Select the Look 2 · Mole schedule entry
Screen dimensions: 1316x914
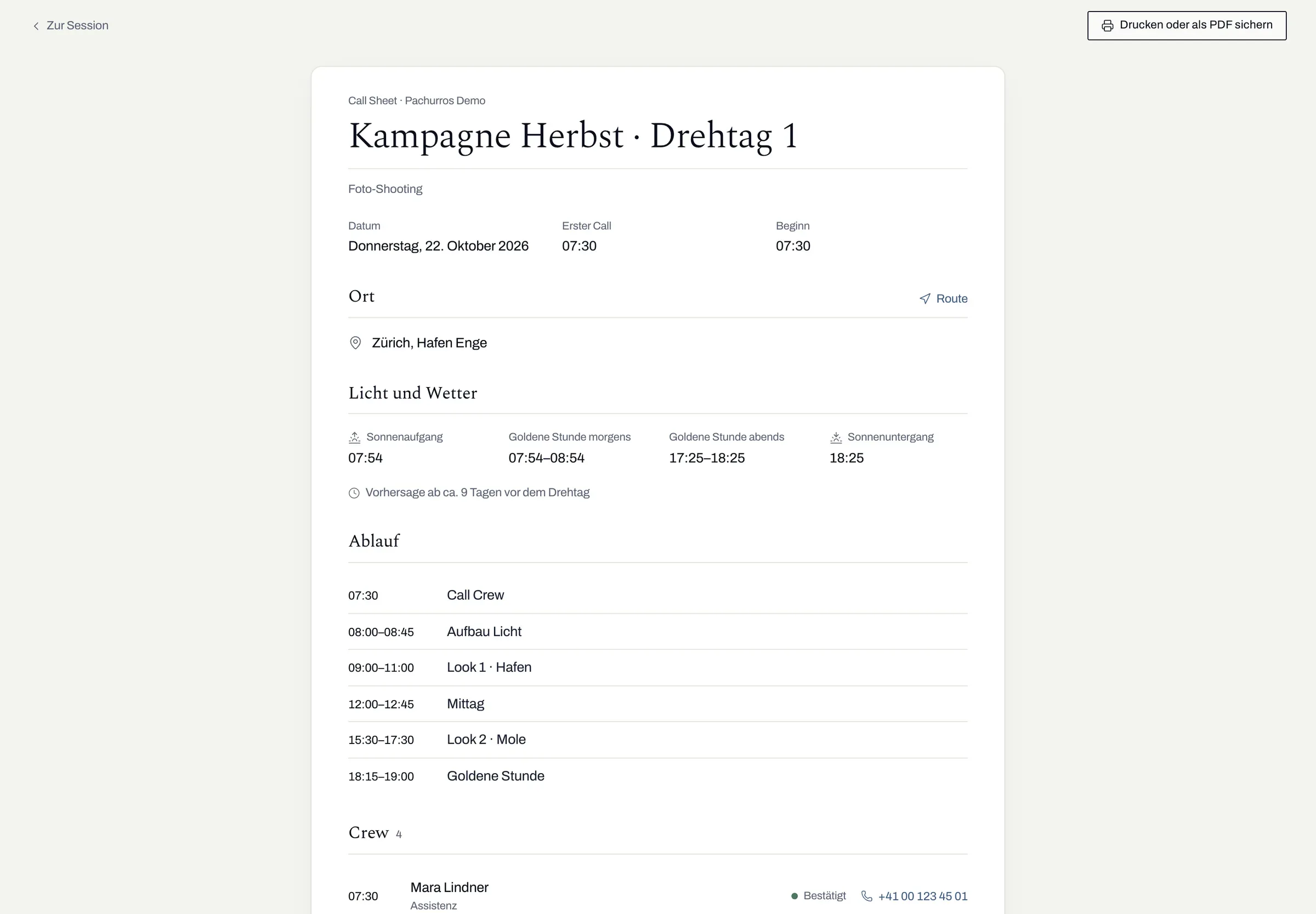[x=486, y=739]
